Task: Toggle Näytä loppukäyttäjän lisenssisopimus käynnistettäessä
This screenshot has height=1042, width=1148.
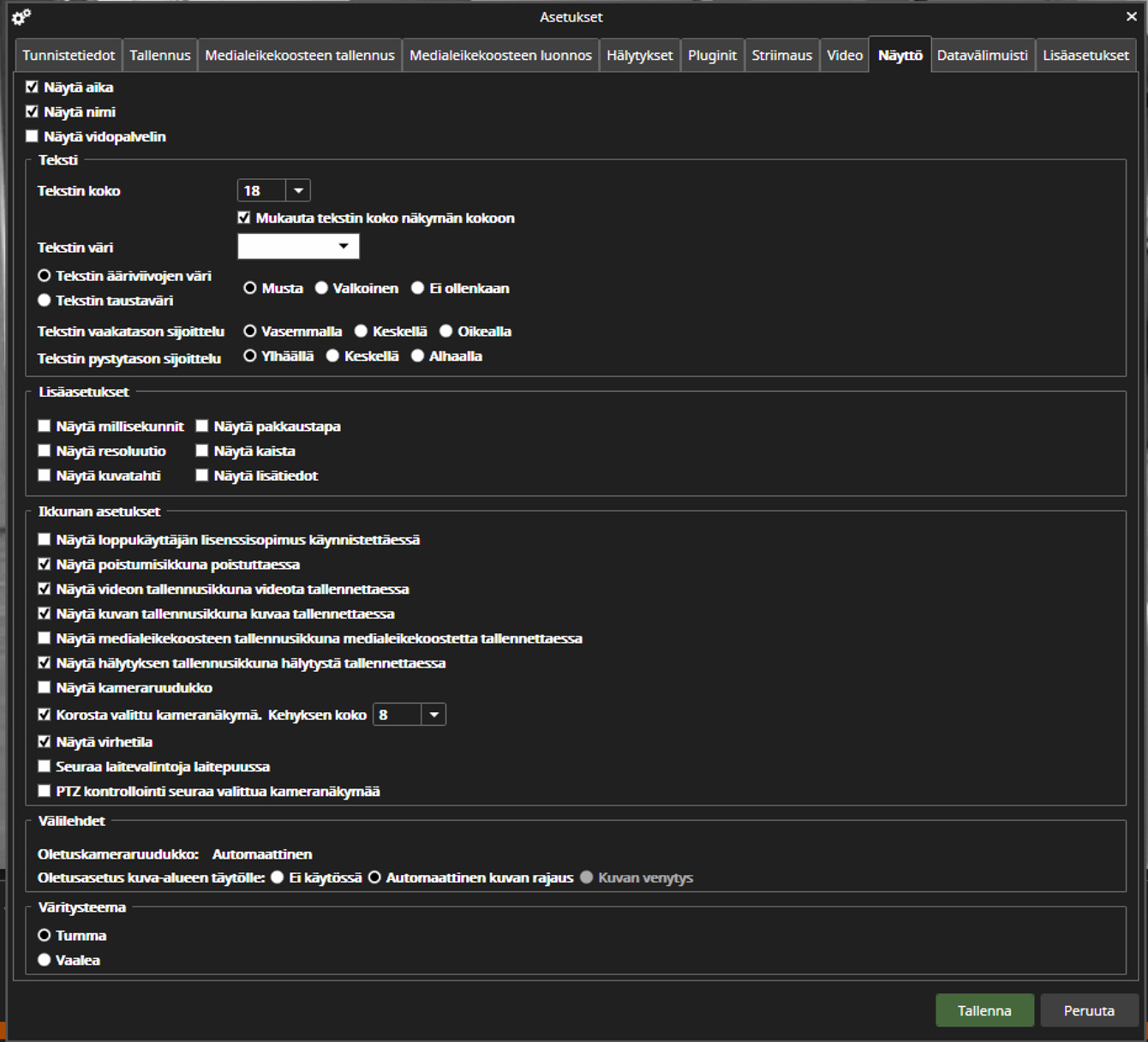Action: pos(44,539)
